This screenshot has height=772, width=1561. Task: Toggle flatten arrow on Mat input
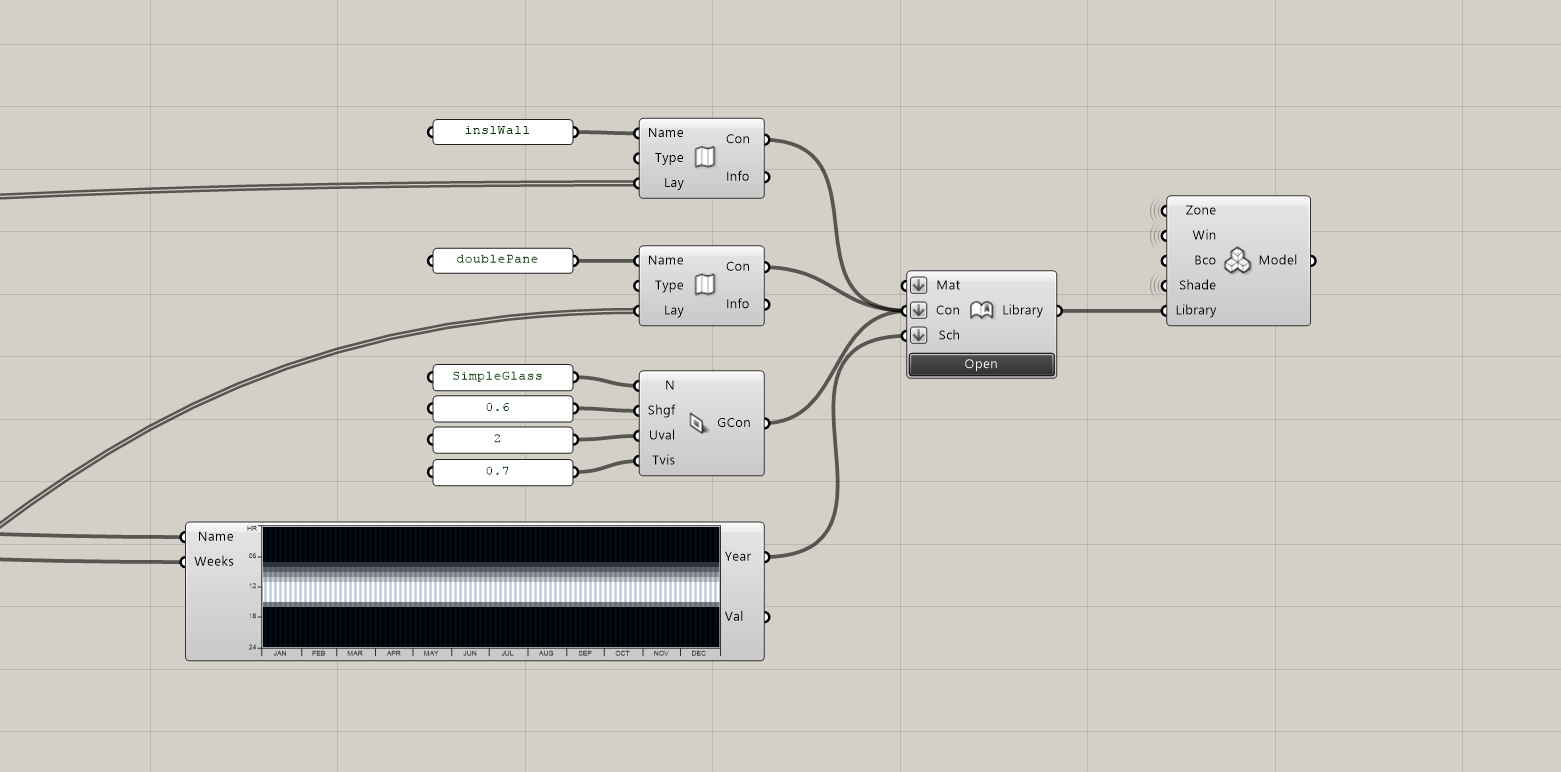pyautogui.click(x=919, y=285)
